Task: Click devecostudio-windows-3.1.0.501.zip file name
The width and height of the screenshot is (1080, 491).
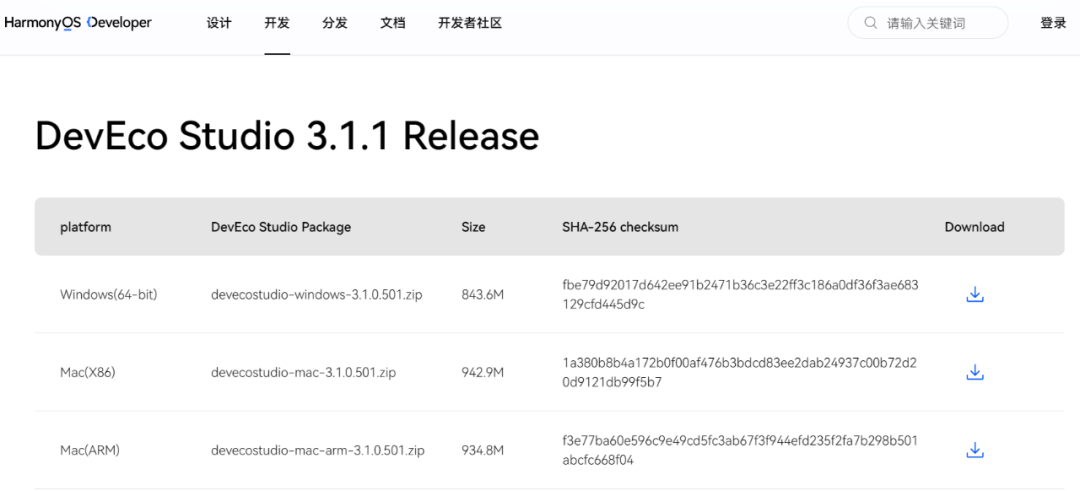Action: [x=317, y=295]
